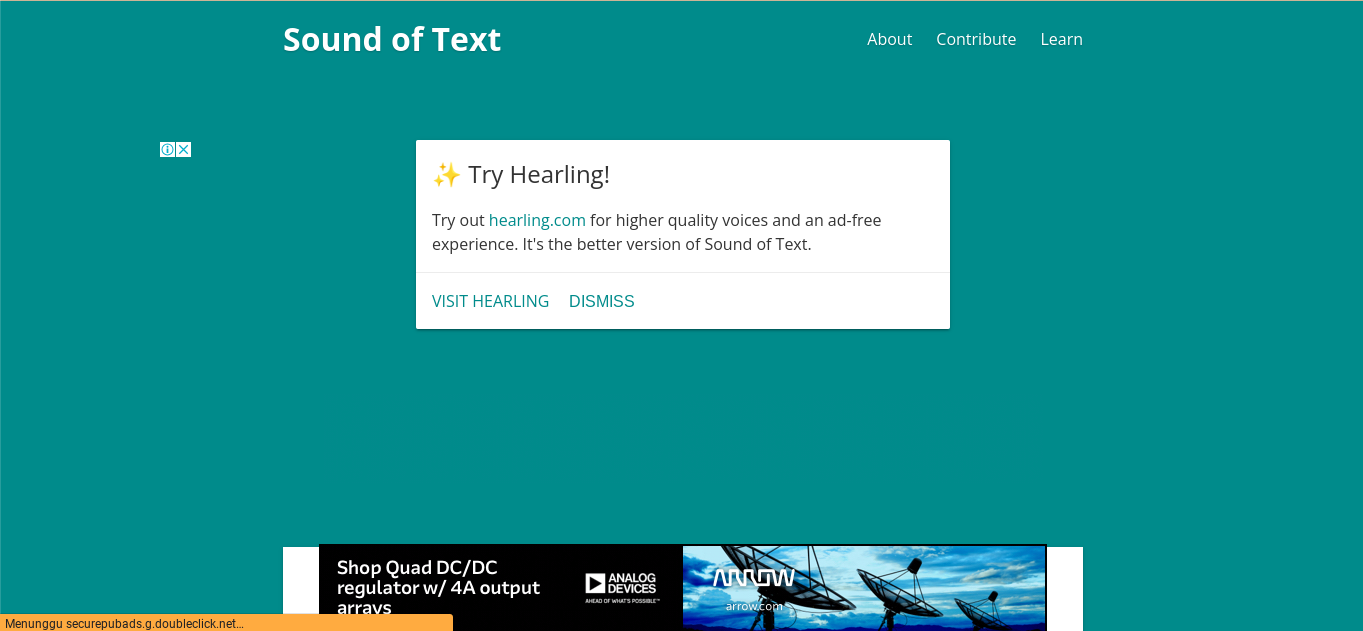Screen dimensions: 1363x631
Task: Click the Arrow satellite dish ad image
Action: click(864, 587)
